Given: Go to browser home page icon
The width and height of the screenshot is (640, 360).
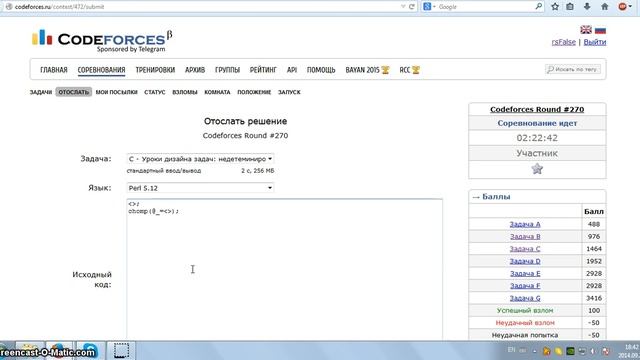Looking at the screenshot, I should pyautogui.click(x=604, y=7).
